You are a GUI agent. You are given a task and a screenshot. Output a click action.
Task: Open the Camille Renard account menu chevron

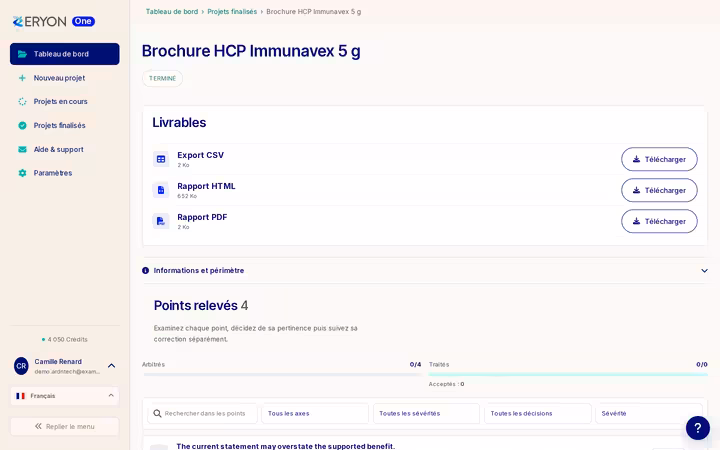pos(111,366)
